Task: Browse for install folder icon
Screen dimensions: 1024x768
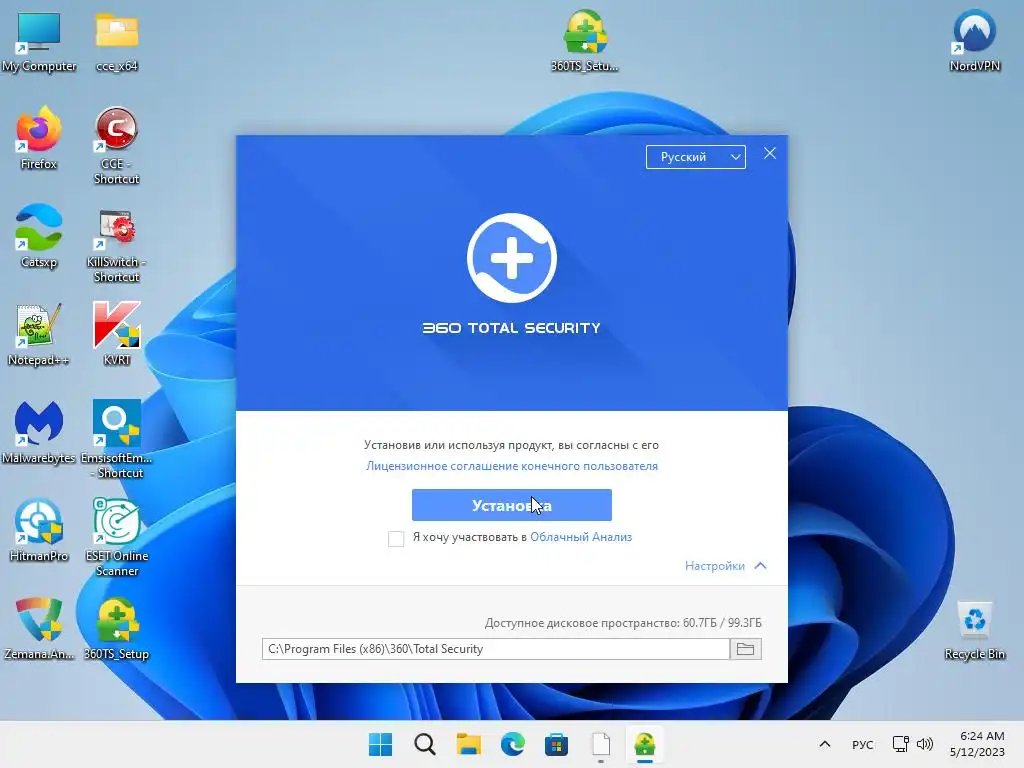Action: coord(745,649)
